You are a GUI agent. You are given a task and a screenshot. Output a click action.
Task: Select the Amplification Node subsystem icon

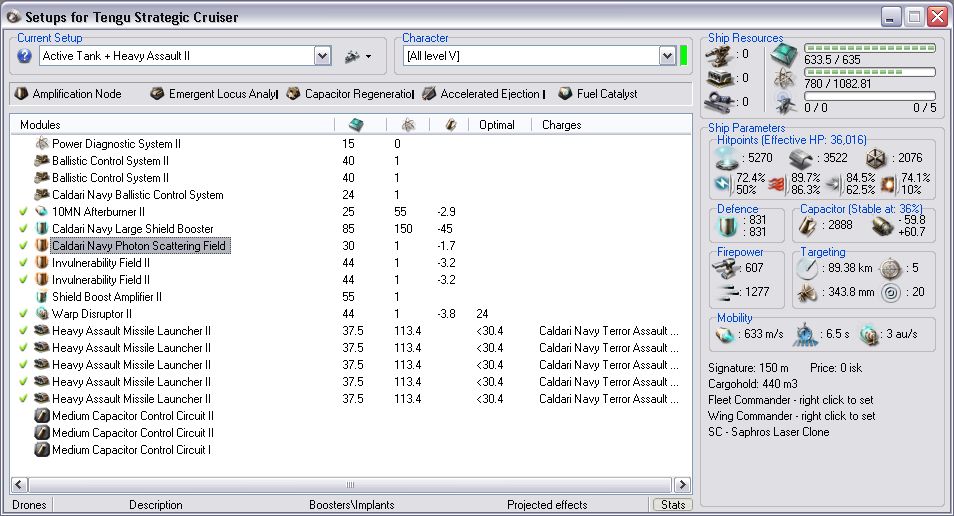(22, 94)
